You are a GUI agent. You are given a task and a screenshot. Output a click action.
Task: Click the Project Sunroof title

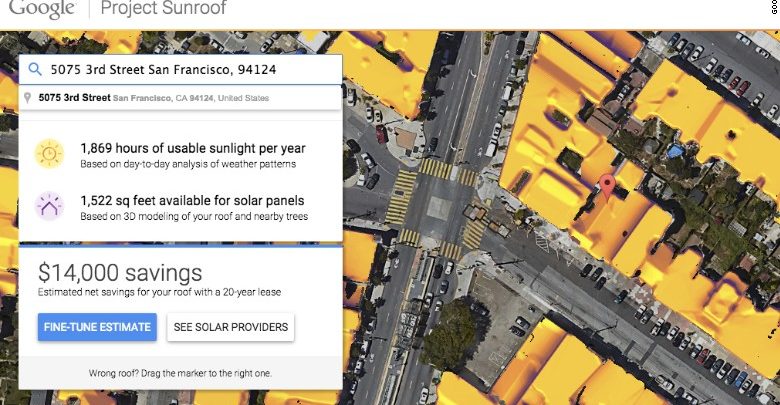(x=163, y=7)
